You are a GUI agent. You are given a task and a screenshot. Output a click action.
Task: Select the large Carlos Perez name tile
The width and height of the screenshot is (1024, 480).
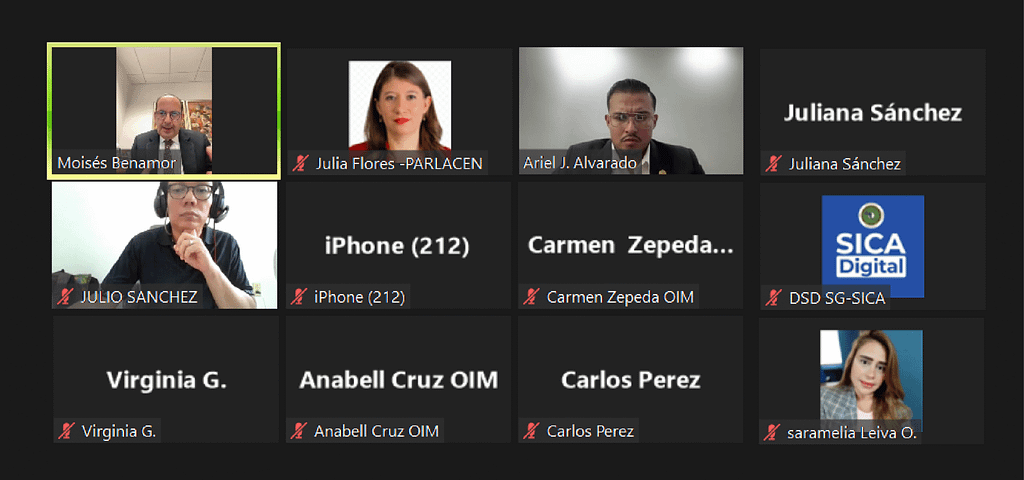(x=631, y=379)
